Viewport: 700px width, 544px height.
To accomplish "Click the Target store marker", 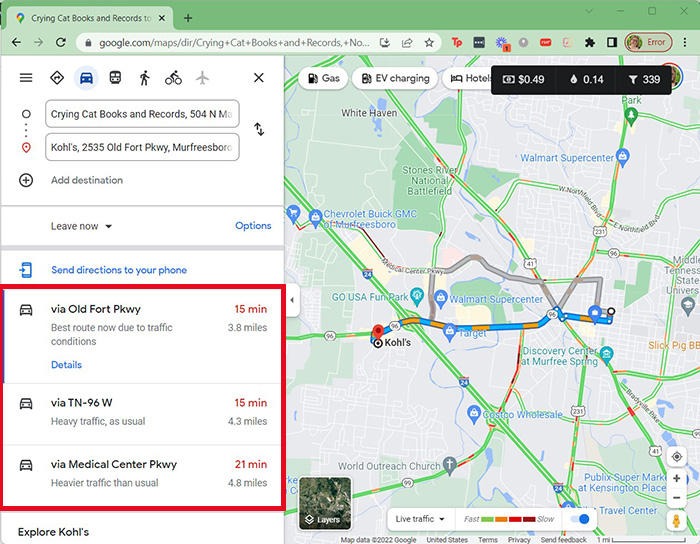I will [x=450, y=332].
